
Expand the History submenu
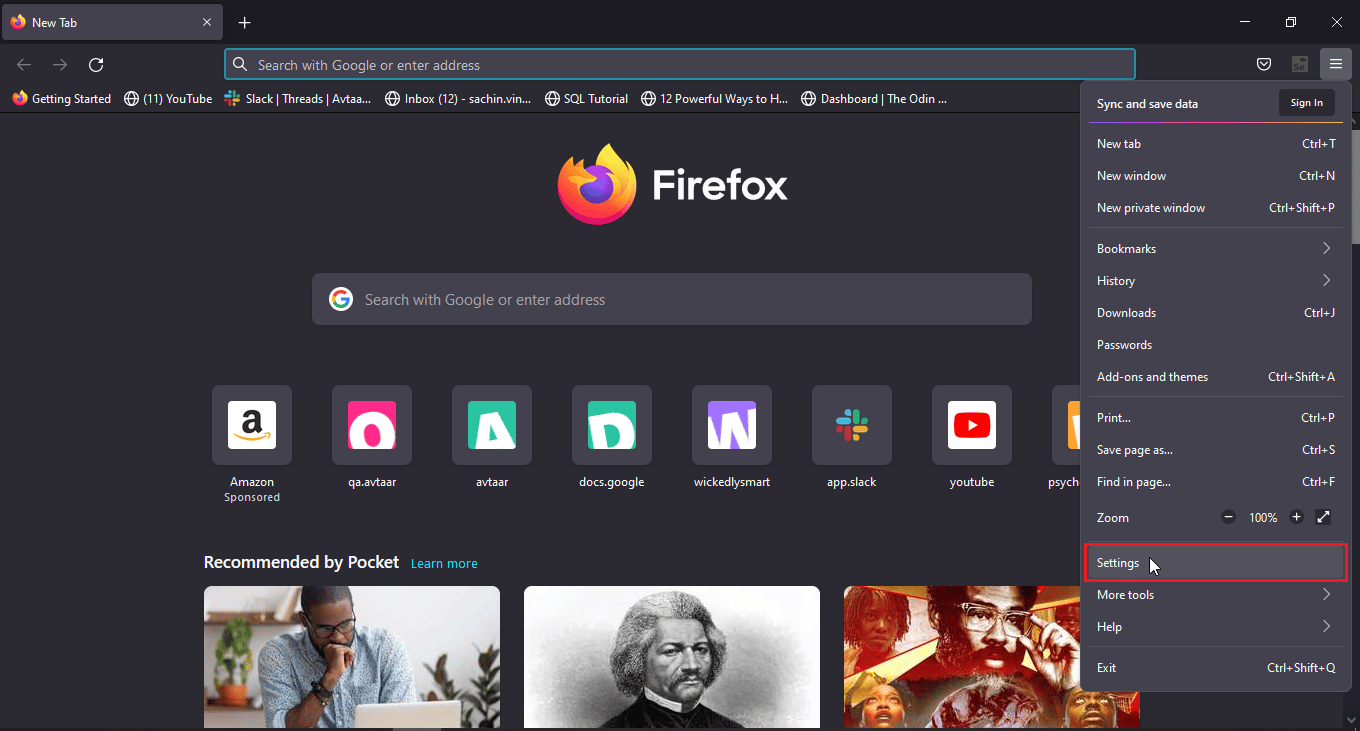(1215, 280)
